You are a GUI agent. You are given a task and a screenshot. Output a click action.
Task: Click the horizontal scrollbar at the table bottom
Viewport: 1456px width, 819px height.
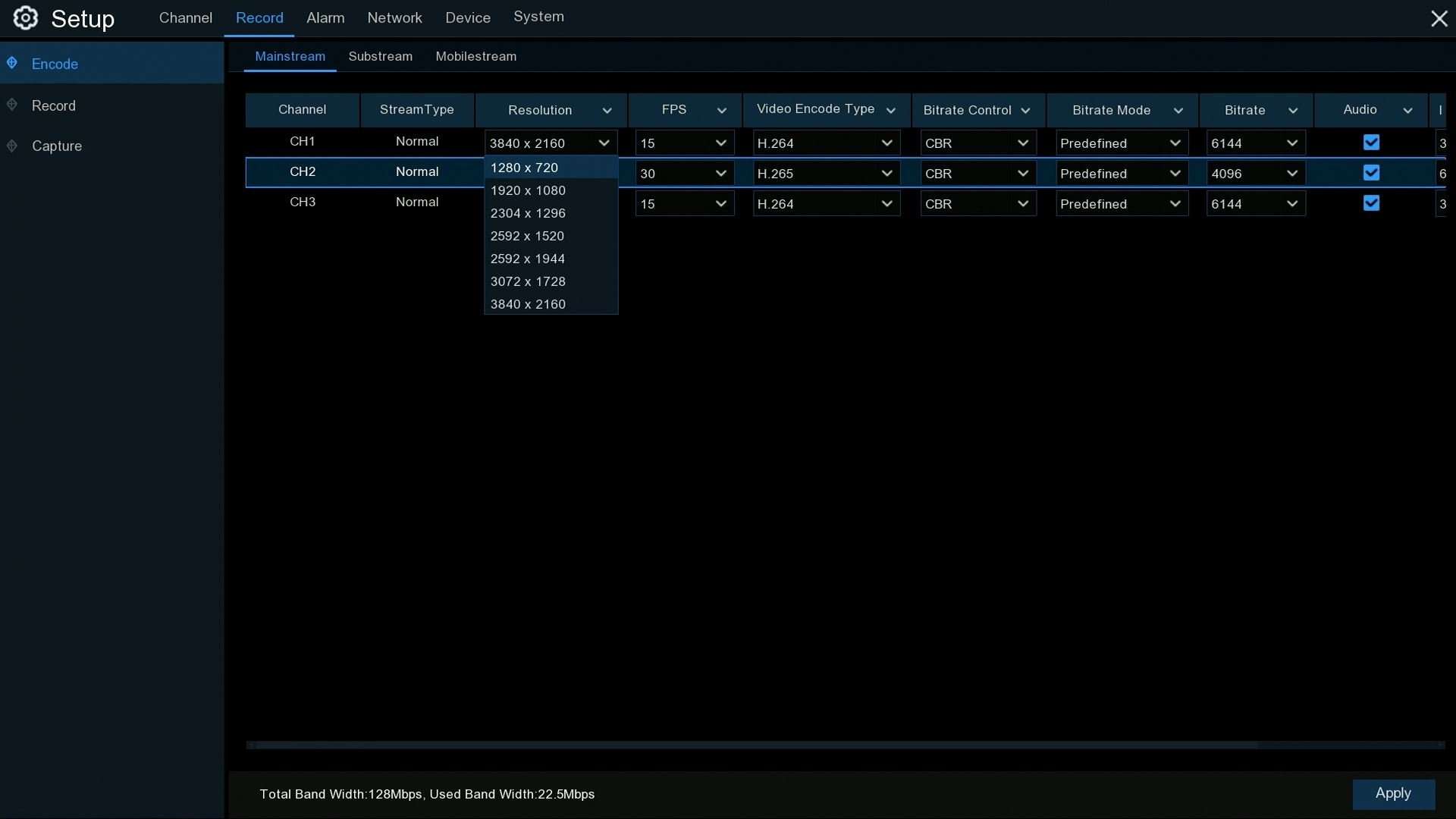pyautogui.click(x=758, y=745)
